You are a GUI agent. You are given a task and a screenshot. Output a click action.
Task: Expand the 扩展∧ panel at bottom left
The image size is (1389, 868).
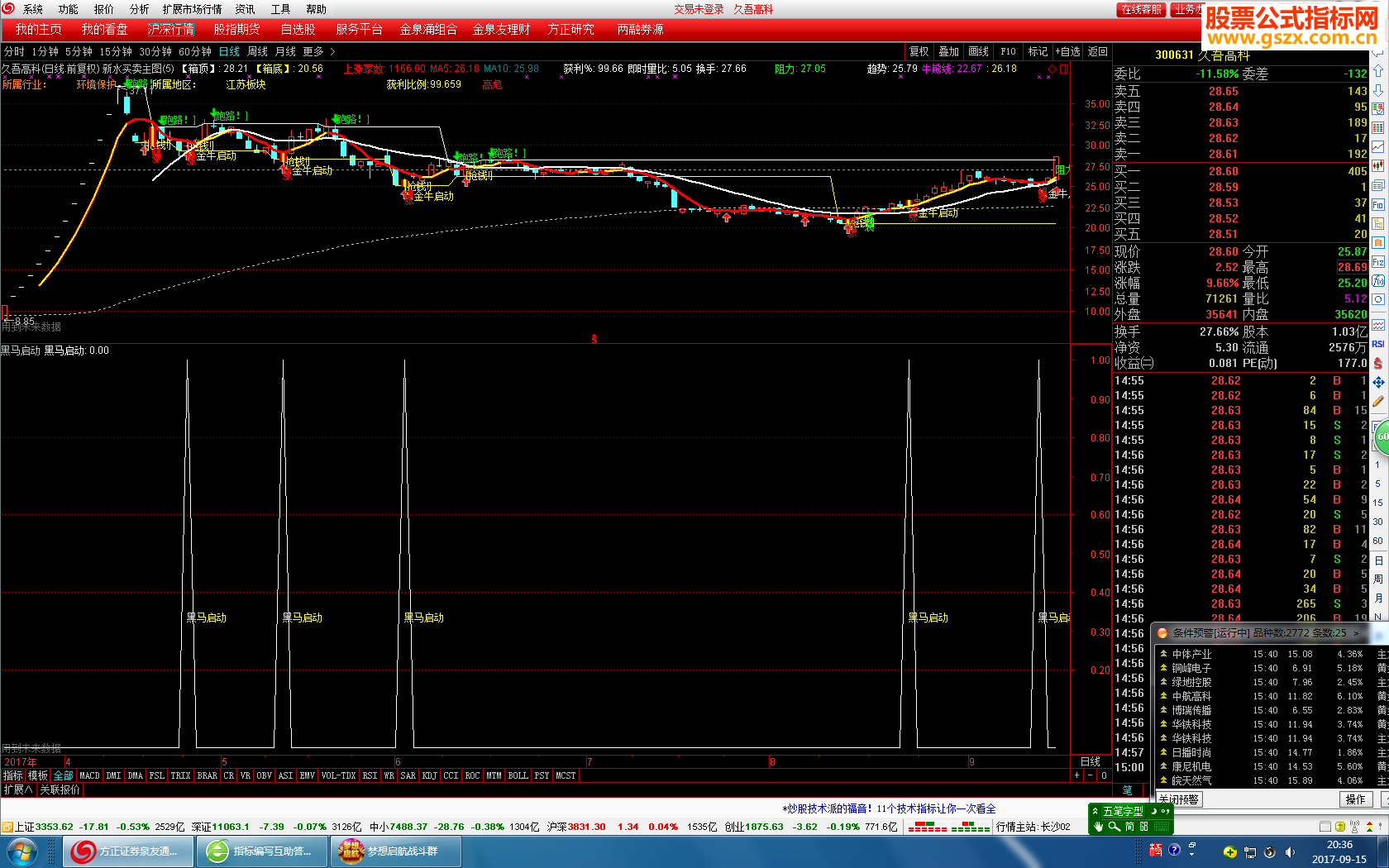(x=18, y=789)
